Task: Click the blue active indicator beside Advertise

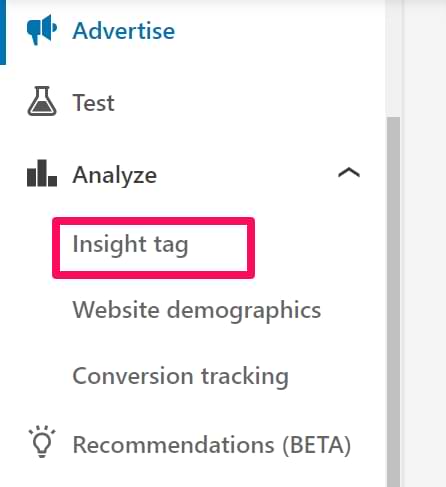Action: tap(3, 32)
